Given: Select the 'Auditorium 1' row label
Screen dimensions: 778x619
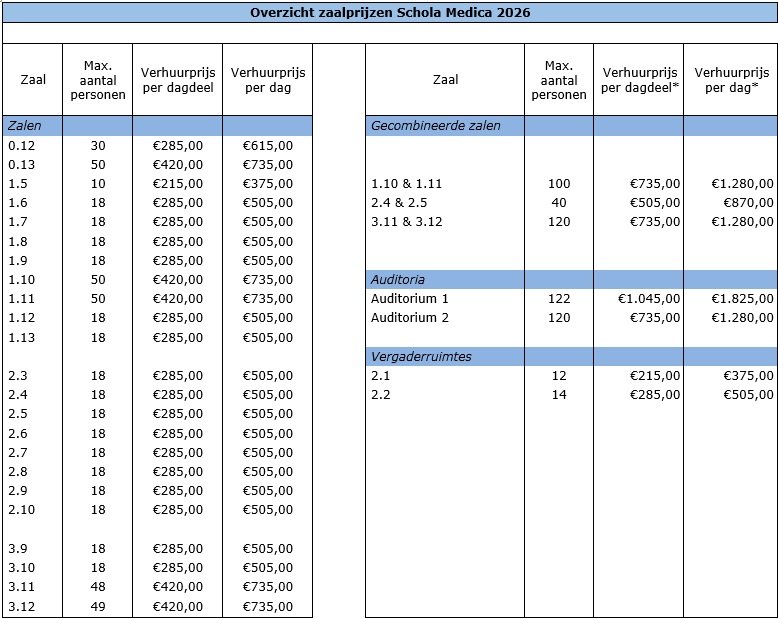Looking at the screenshot, I should coord(410,299).
